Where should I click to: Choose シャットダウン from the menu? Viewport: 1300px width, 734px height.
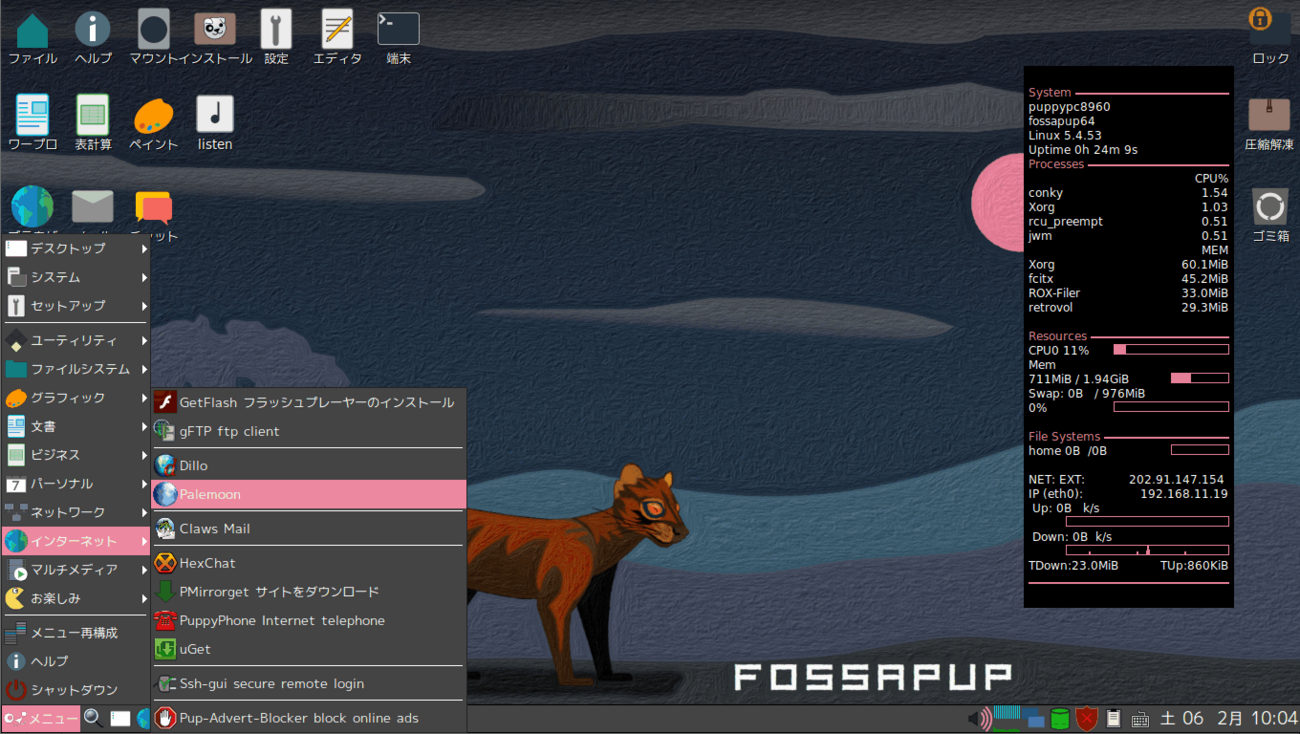(76, 690)
